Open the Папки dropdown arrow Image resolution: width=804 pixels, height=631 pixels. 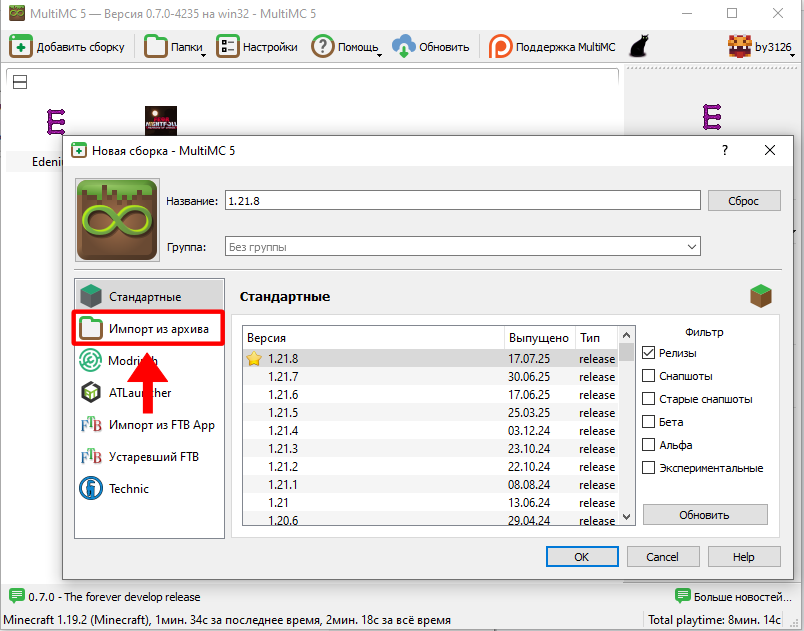(203, 55)
